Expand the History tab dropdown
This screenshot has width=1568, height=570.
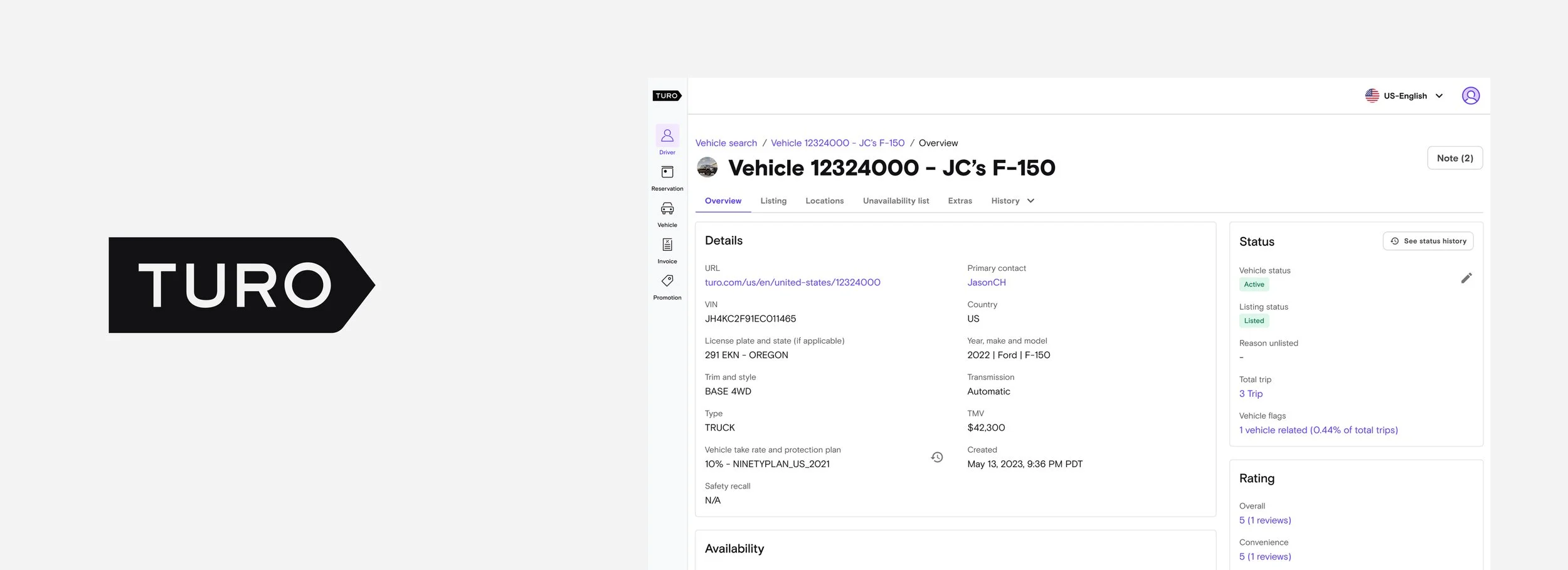(1012, 201)
